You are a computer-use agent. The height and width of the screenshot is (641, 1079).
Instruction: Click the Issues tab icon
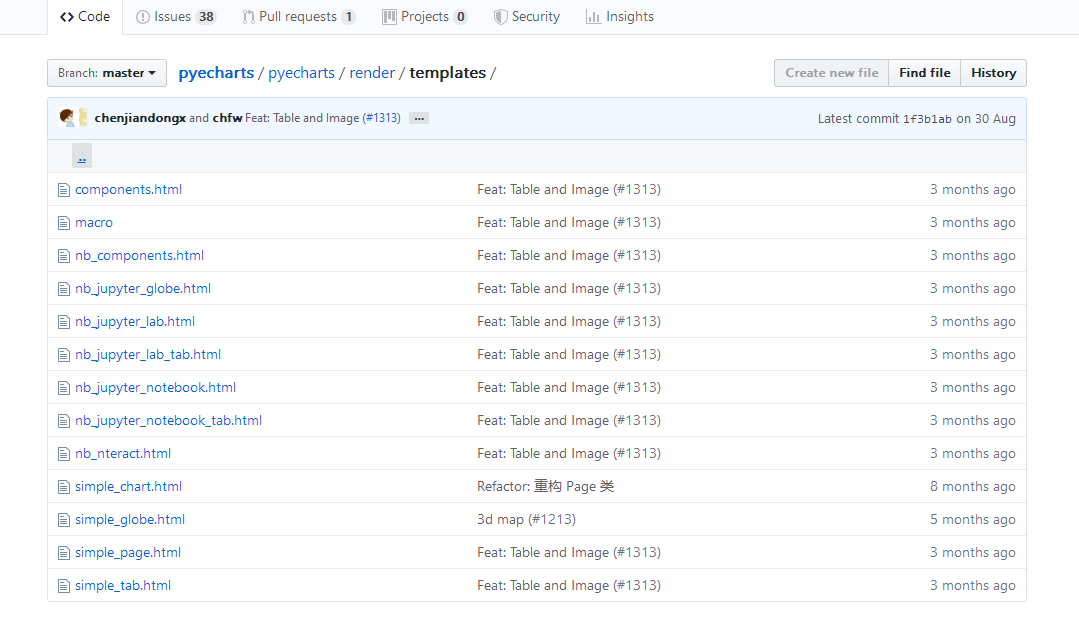(x=143, y=17)
